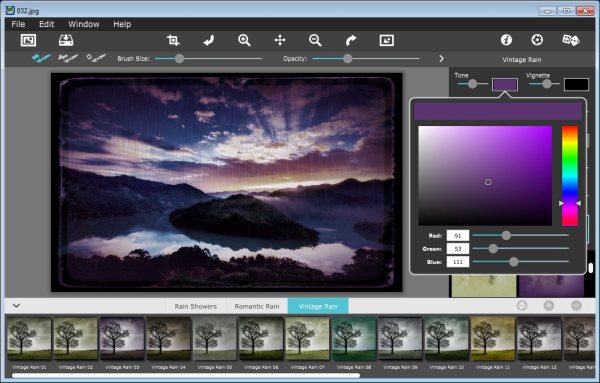Select the crop tool
The height and width of the screenshot is (383, 600).
[173, 40]
